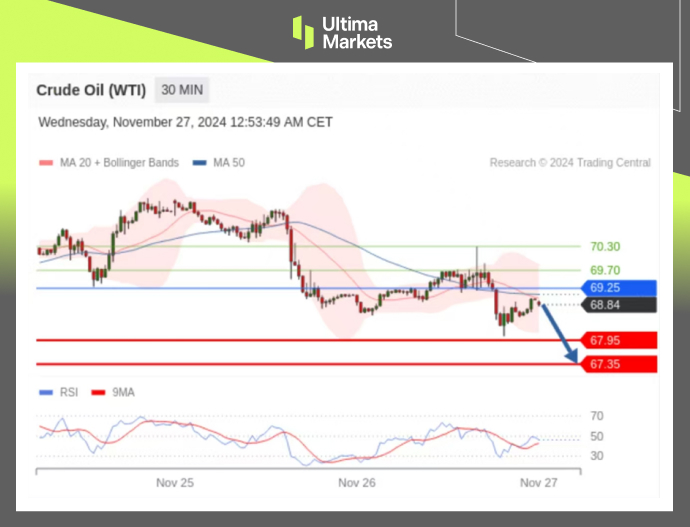This screenshot has width=690, height=527.
Task: Click the Nov 27 date axis label
Action: coord(539,482)
